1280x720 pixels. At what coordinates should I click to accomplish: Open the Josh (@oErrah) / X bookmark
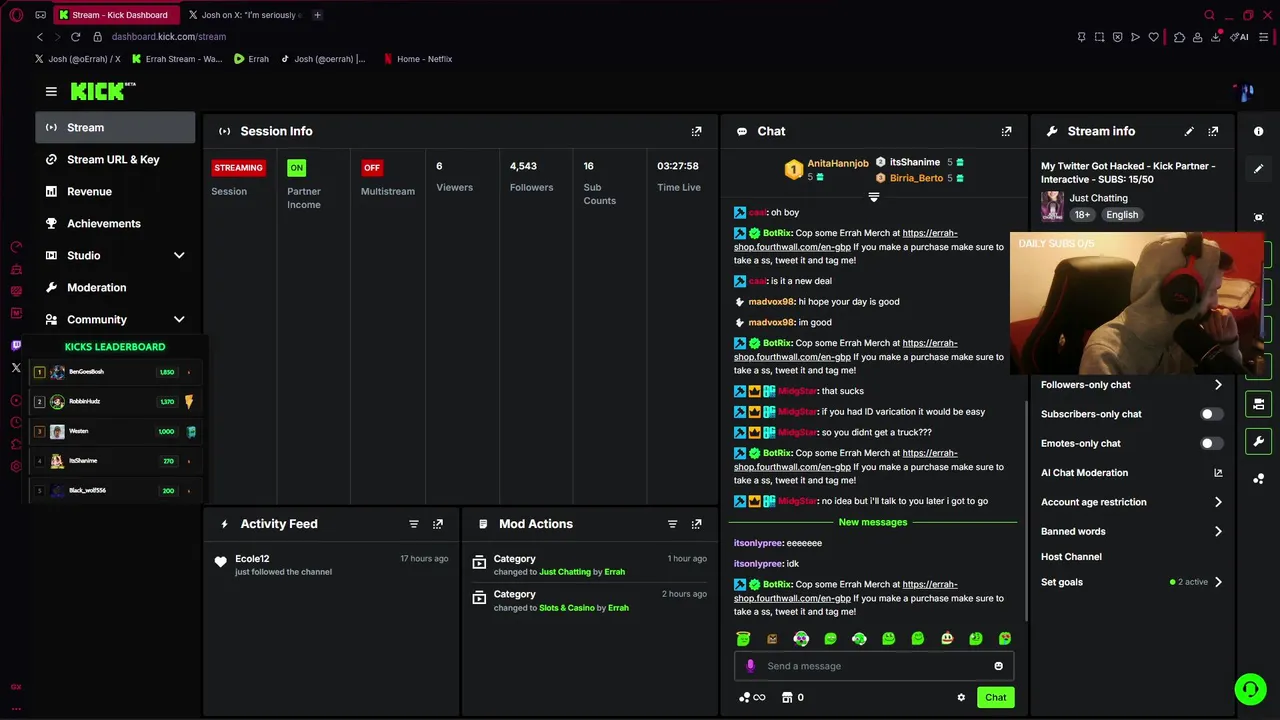coord(77,59)
